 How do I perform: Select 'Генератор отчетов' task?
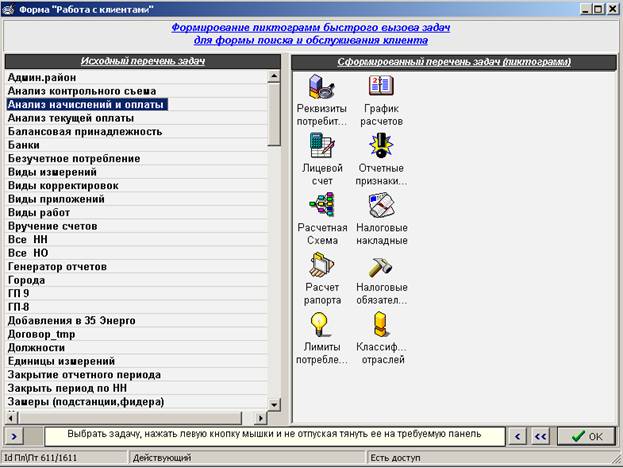[136, 267]
